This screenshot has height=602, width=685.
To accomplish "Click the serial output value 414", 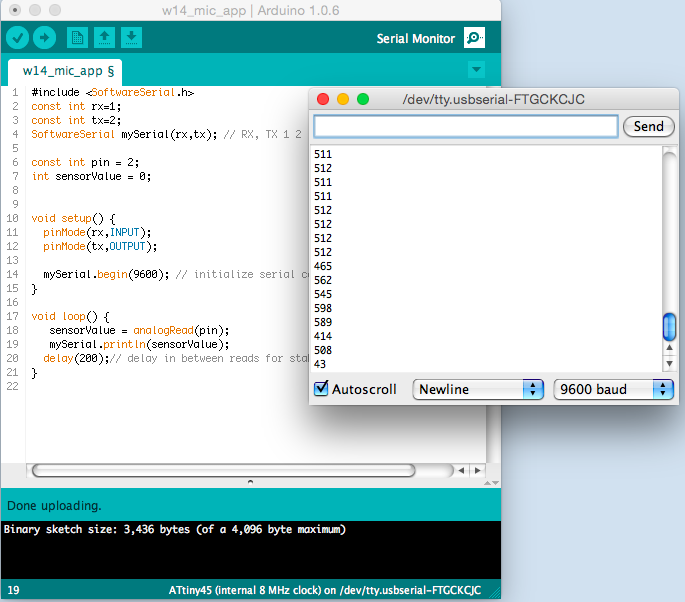I will 323,336.
